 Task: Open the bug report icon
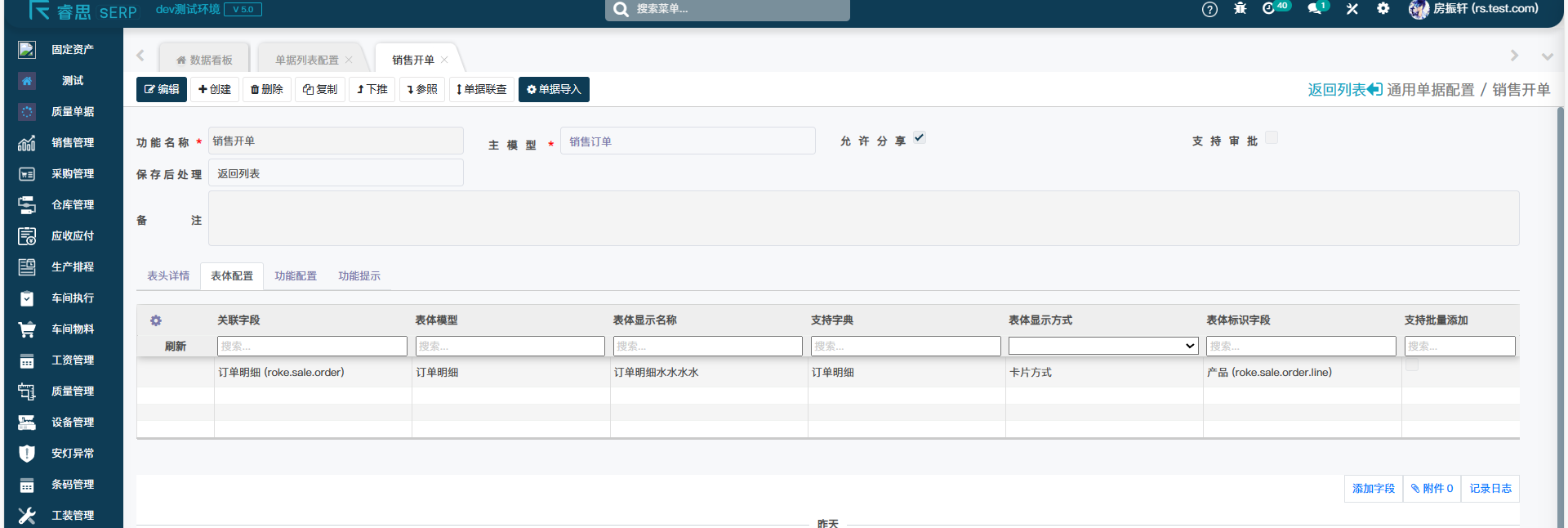[x=1240, y=9]
